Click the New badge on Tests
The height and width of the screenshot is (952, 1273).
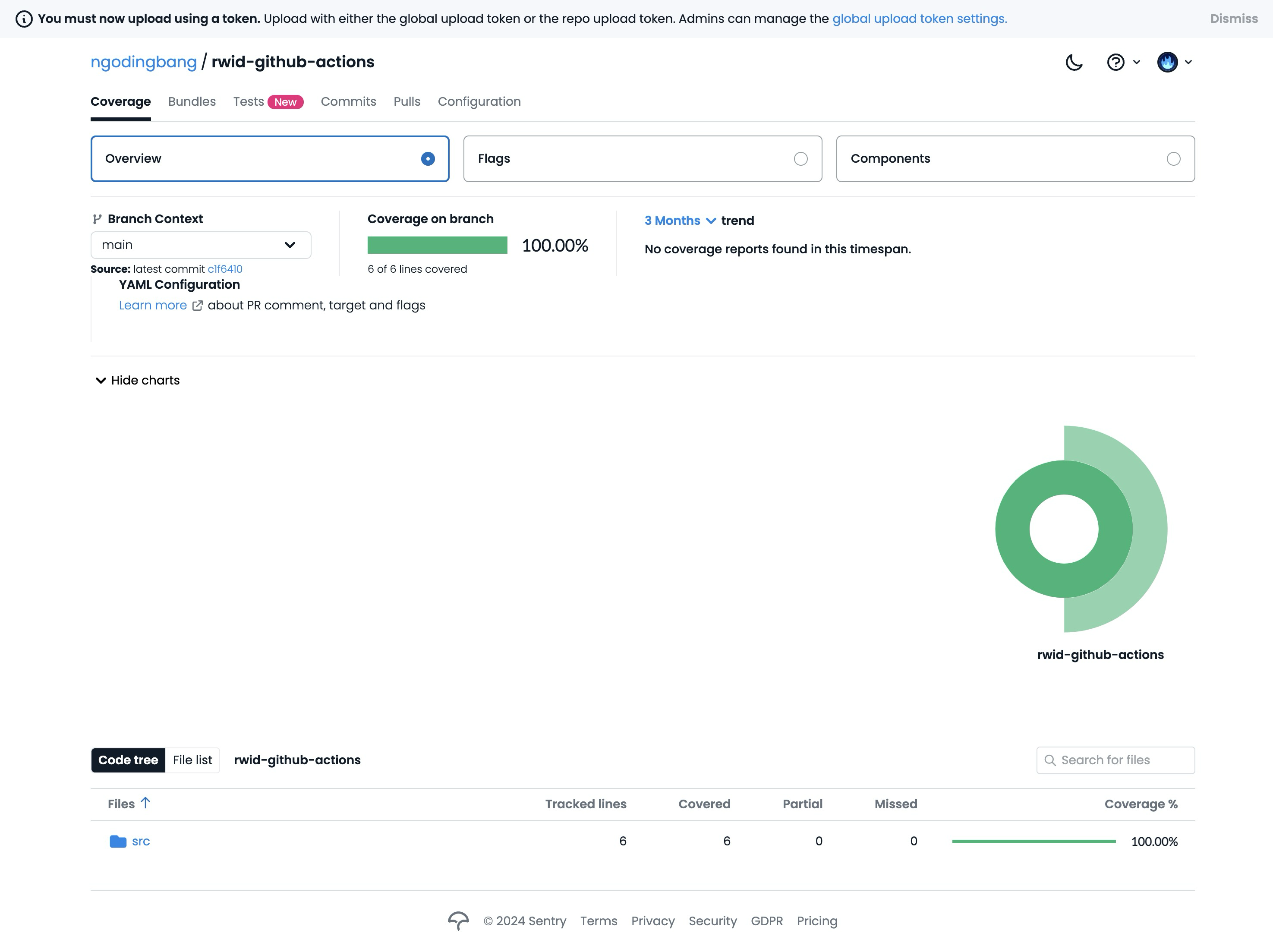pyautogui.click(x=285, y=102)
